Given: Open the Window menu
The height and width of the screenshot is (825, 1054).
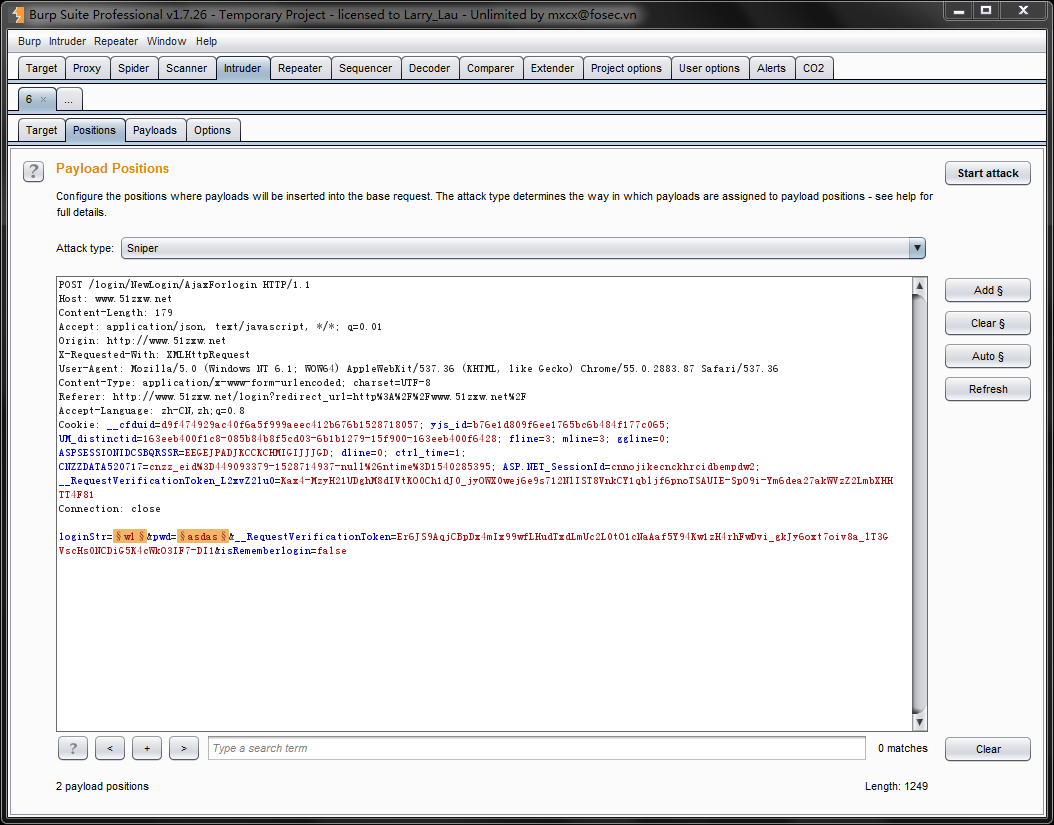Looking at the screenshot, I should 166,41.
